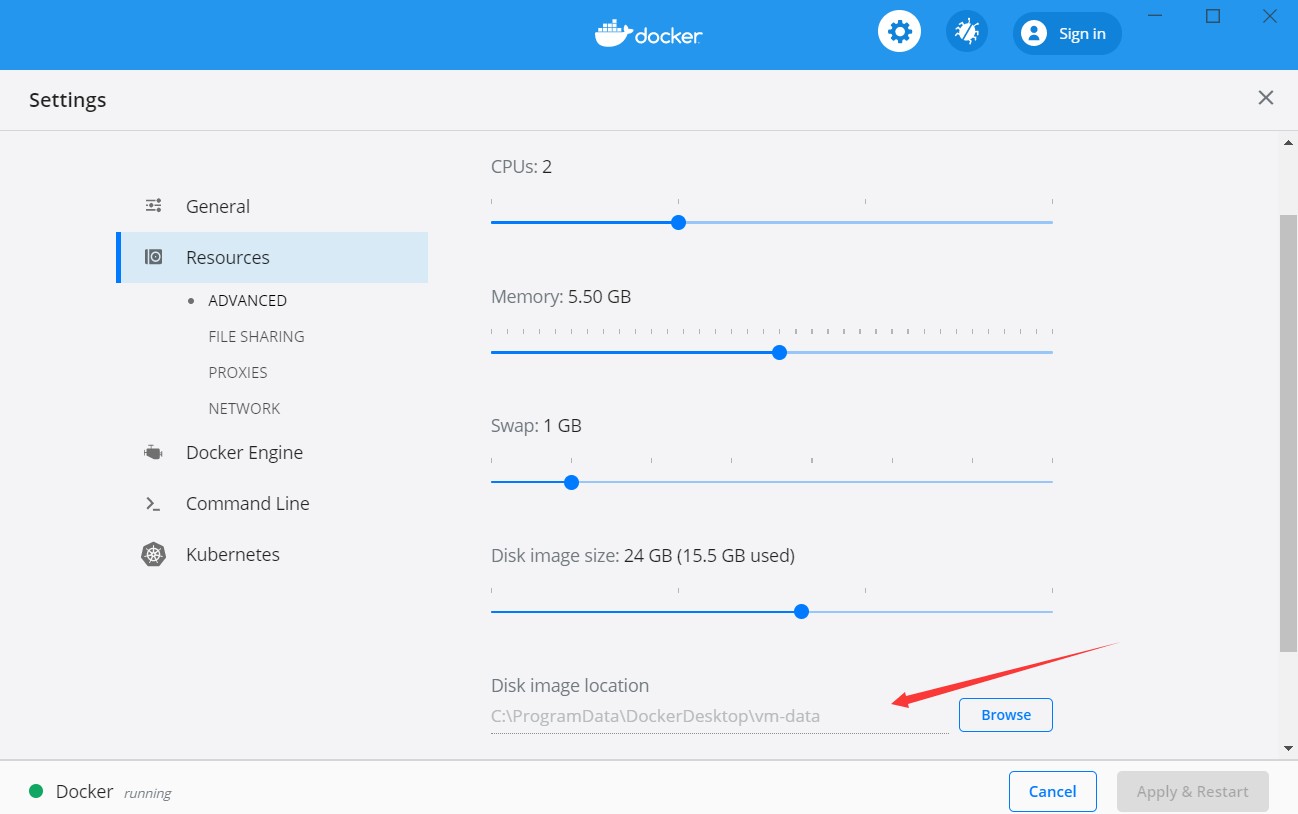The width and height of the screenshot is (1298, 814).
Task: Click the CPUs slider handle
Action: (x=678, y=222)
